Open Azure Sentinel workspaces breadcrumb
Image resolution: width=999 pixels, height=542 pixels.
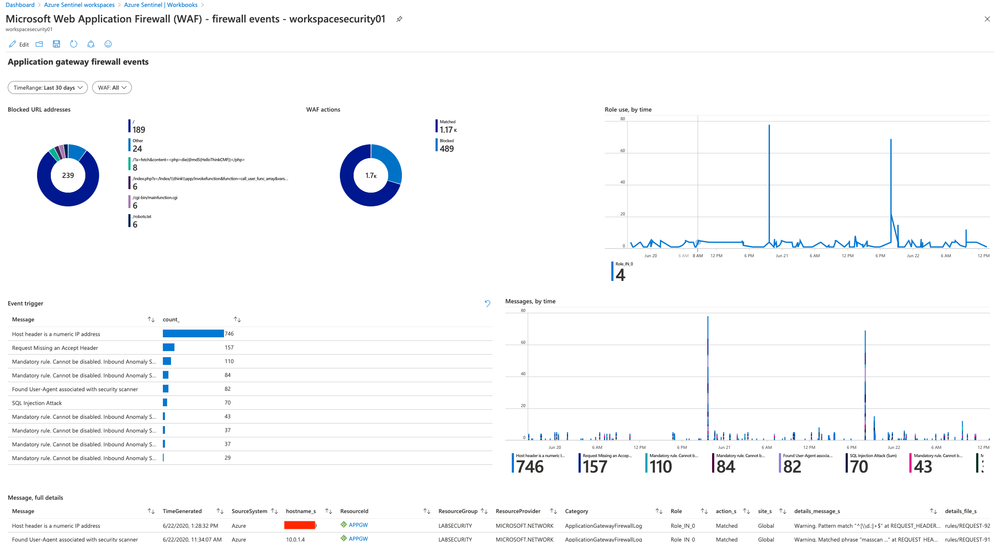coord(79,5)
